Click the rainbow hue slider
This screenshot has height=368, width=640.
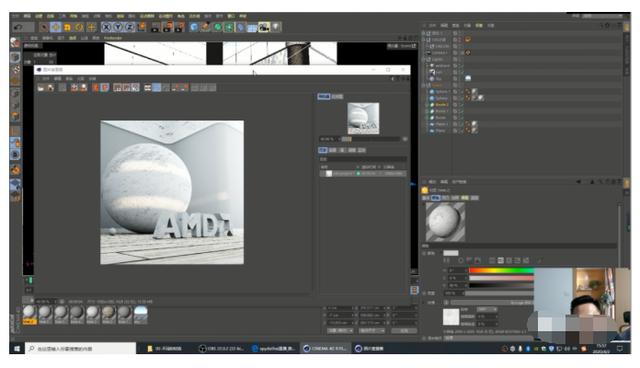[501, 270]
